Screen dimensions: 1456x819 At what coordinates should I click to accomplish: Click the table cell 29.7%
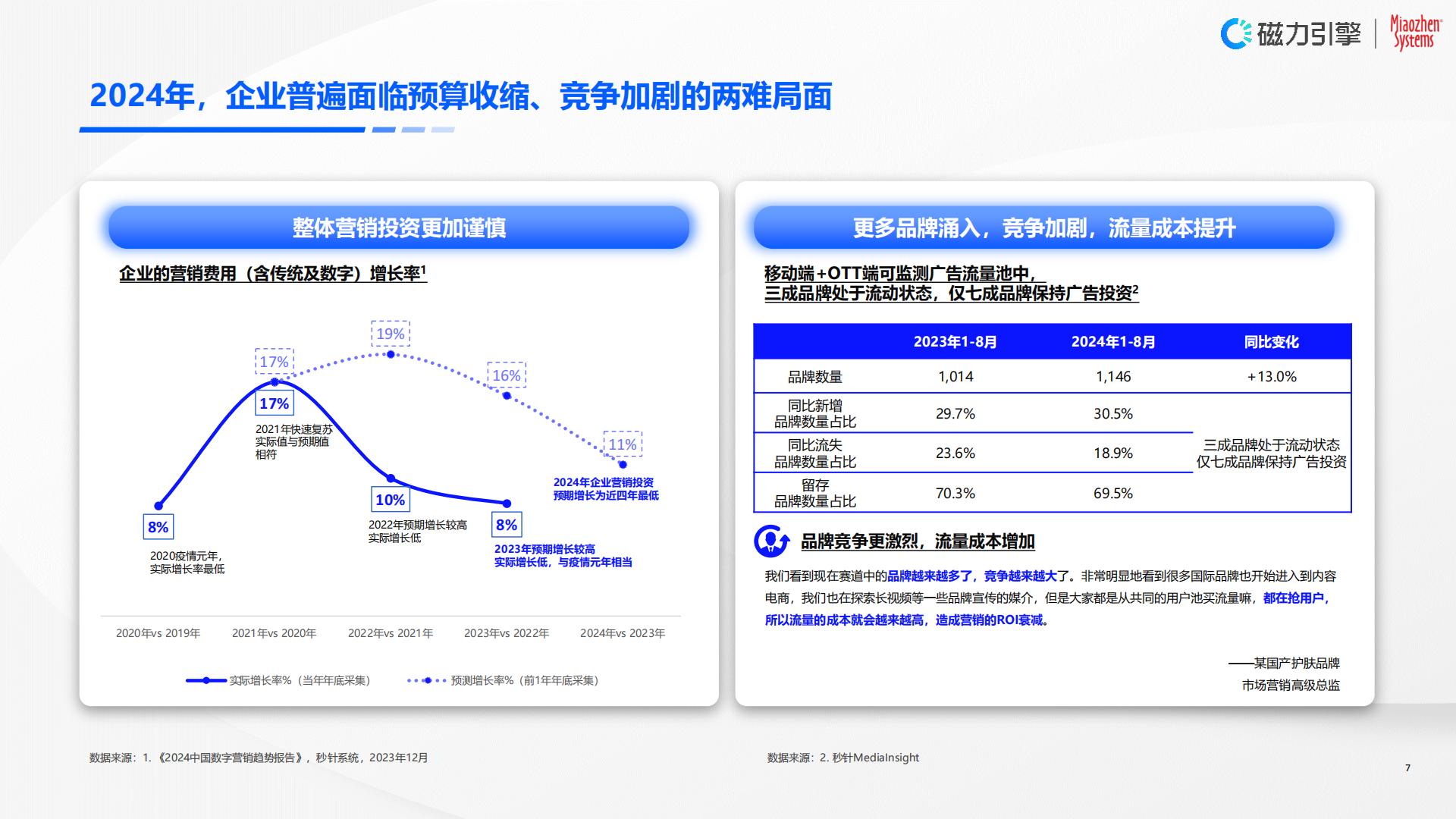pos(955,414)
